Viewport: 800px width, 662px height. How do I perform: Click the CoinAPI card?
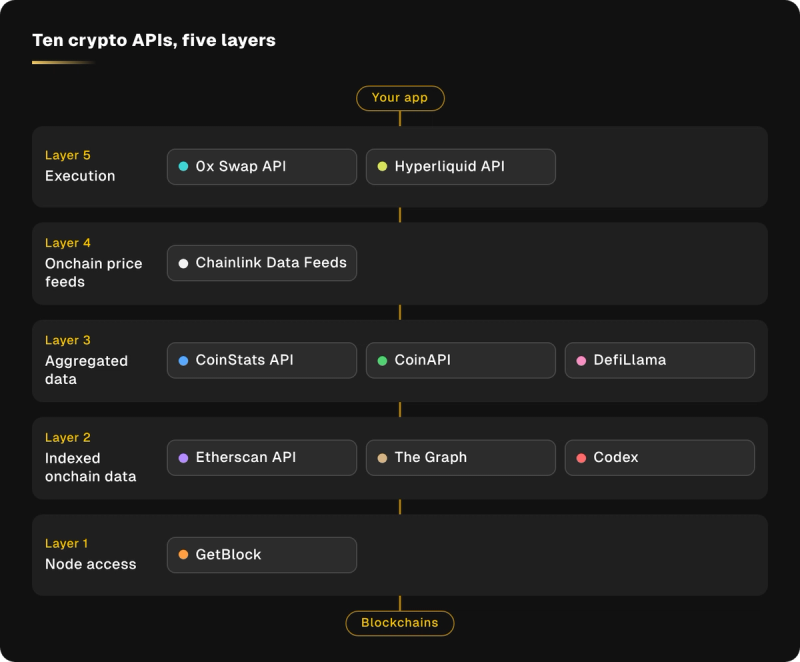(x=461, y=360)
